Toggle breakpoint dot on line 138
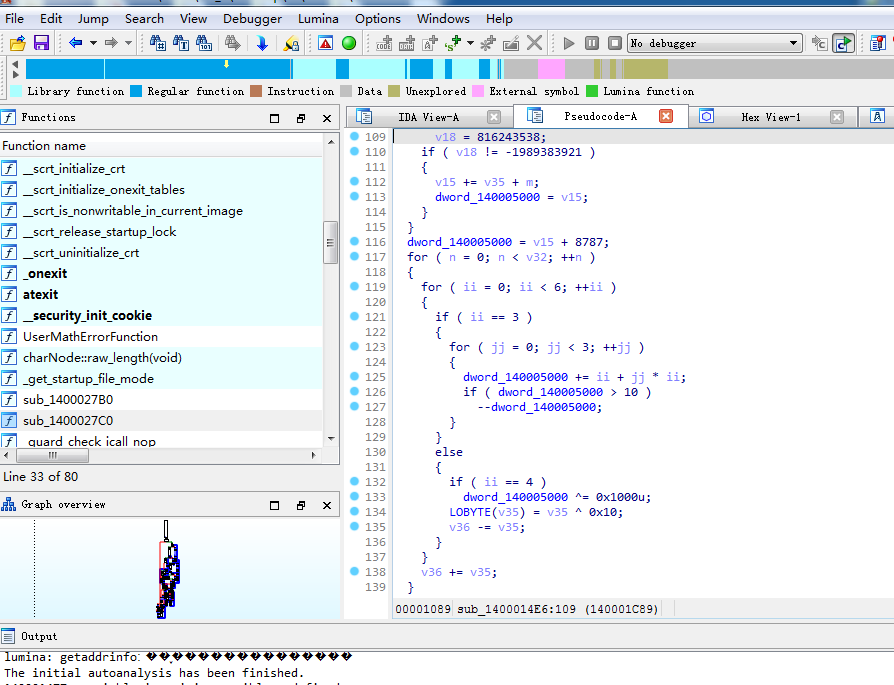Image resolution: width=894 pixels, height=685 pixels. tap(354, 571)
